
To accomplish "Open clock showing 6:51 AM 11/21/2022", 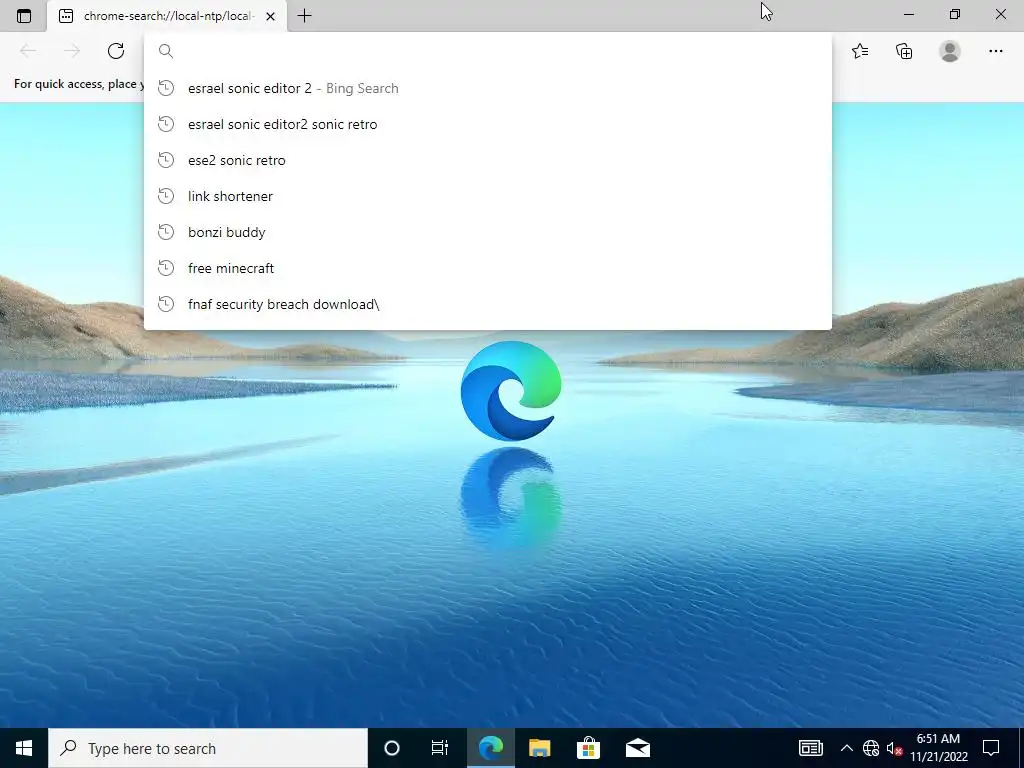I will coord(939,748).
